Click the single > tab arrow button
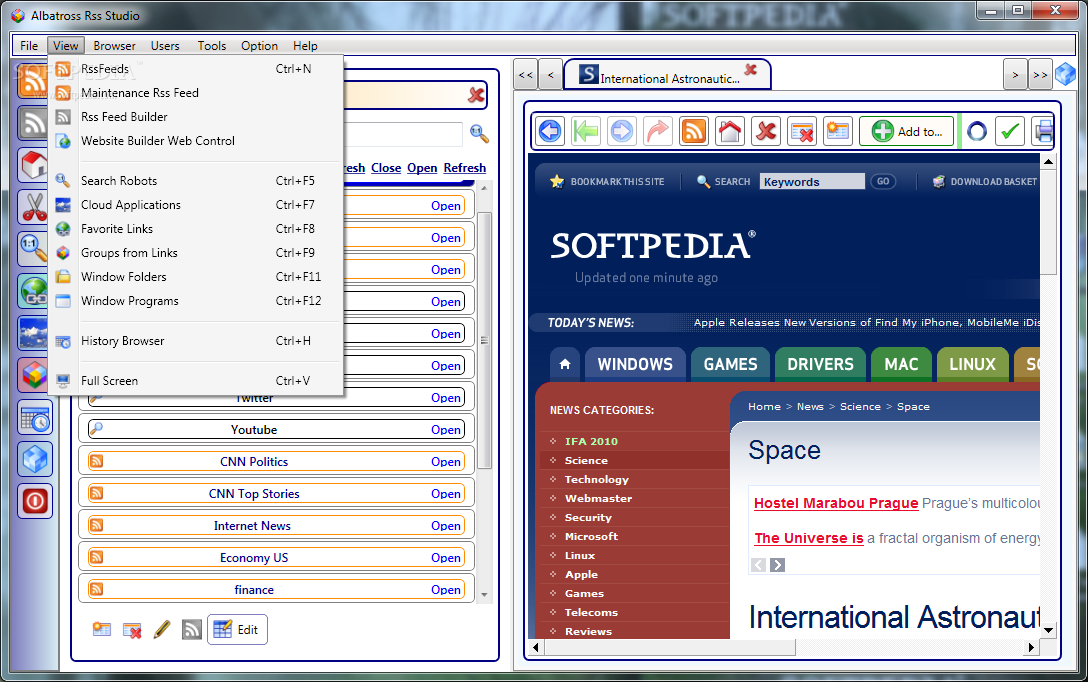The height and width of the screenshot is (682, 1088). tap(1015, 75)
